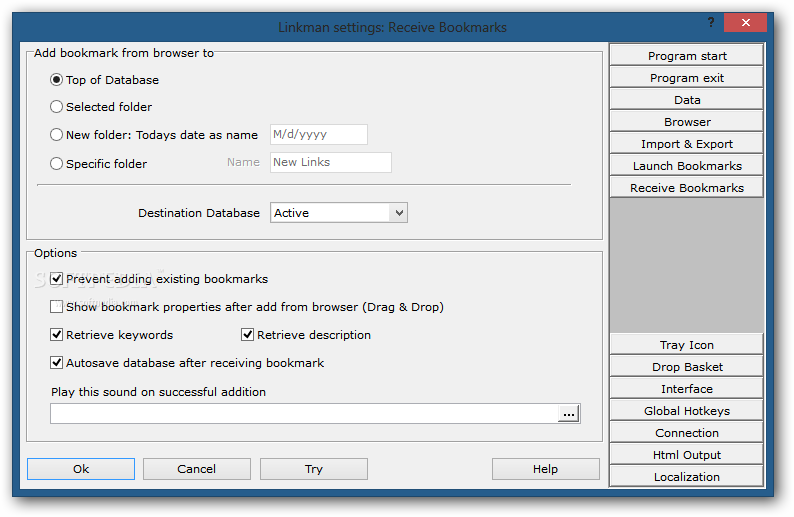Go to the Data settings page

687,100
